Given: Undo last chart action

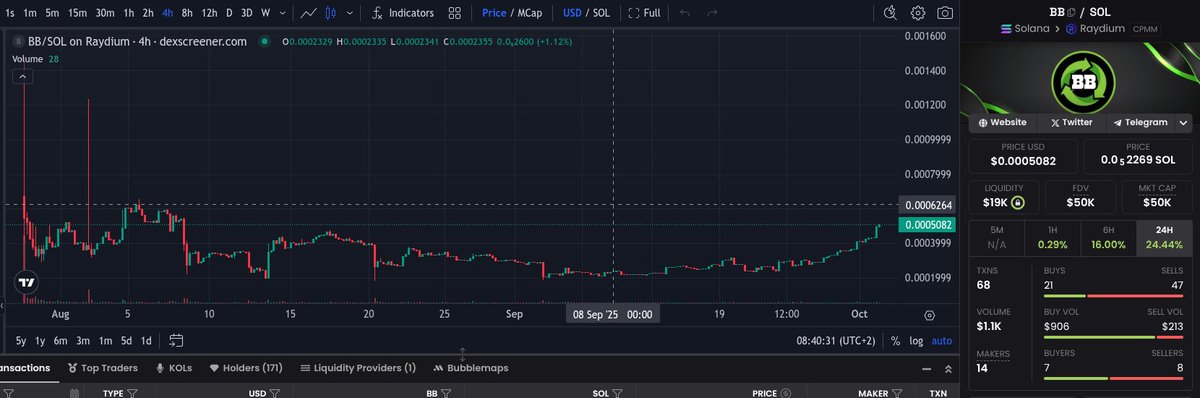Looking at the screenshot, I should click(x=685, y=13).
